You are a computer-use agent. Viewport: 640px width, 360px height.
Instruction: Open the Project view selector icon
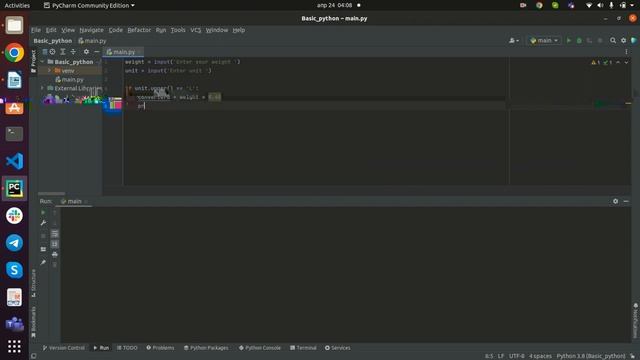point(45,52)
